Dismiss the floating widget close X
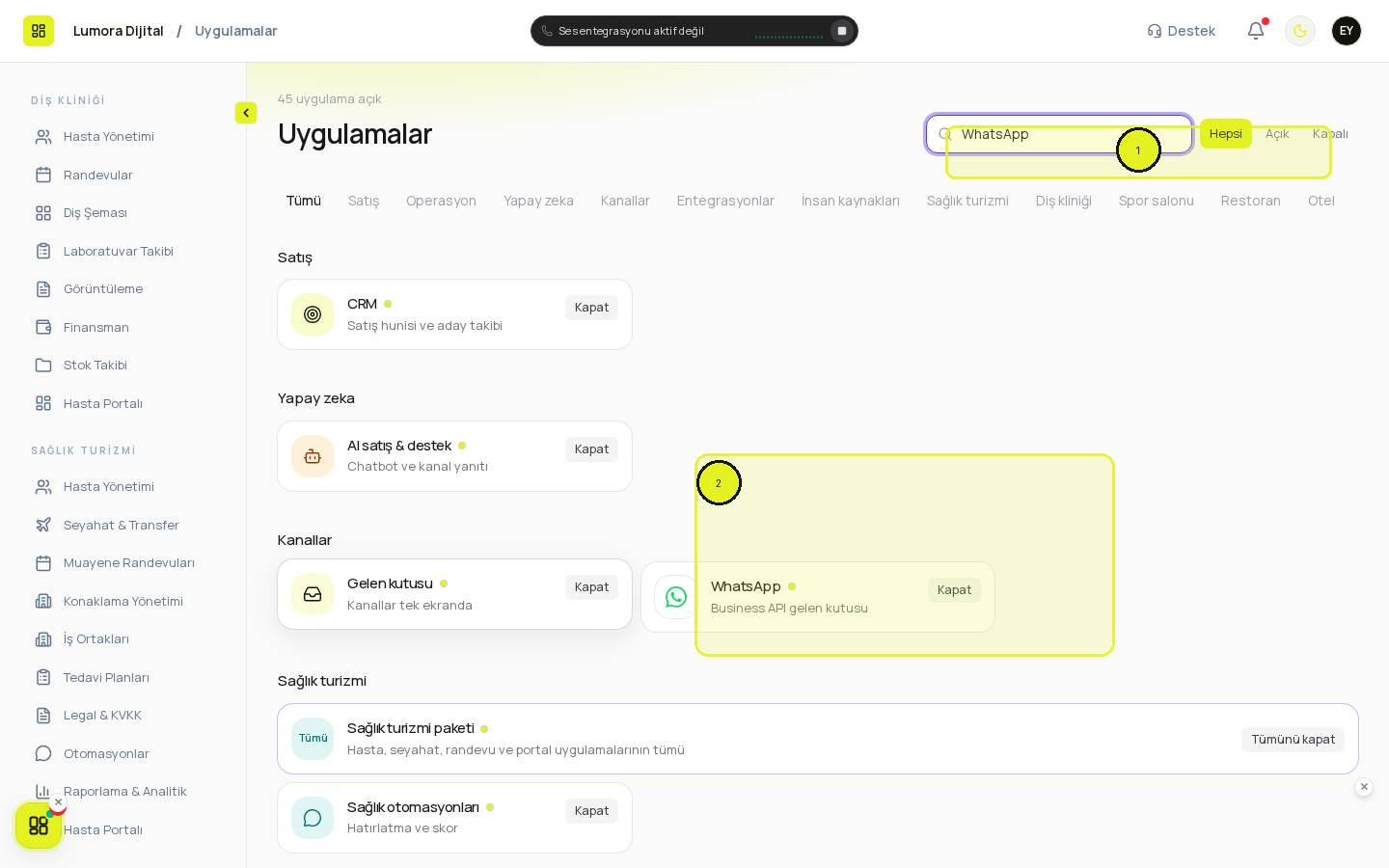The image size is (1389, 868). click(58, 802)
